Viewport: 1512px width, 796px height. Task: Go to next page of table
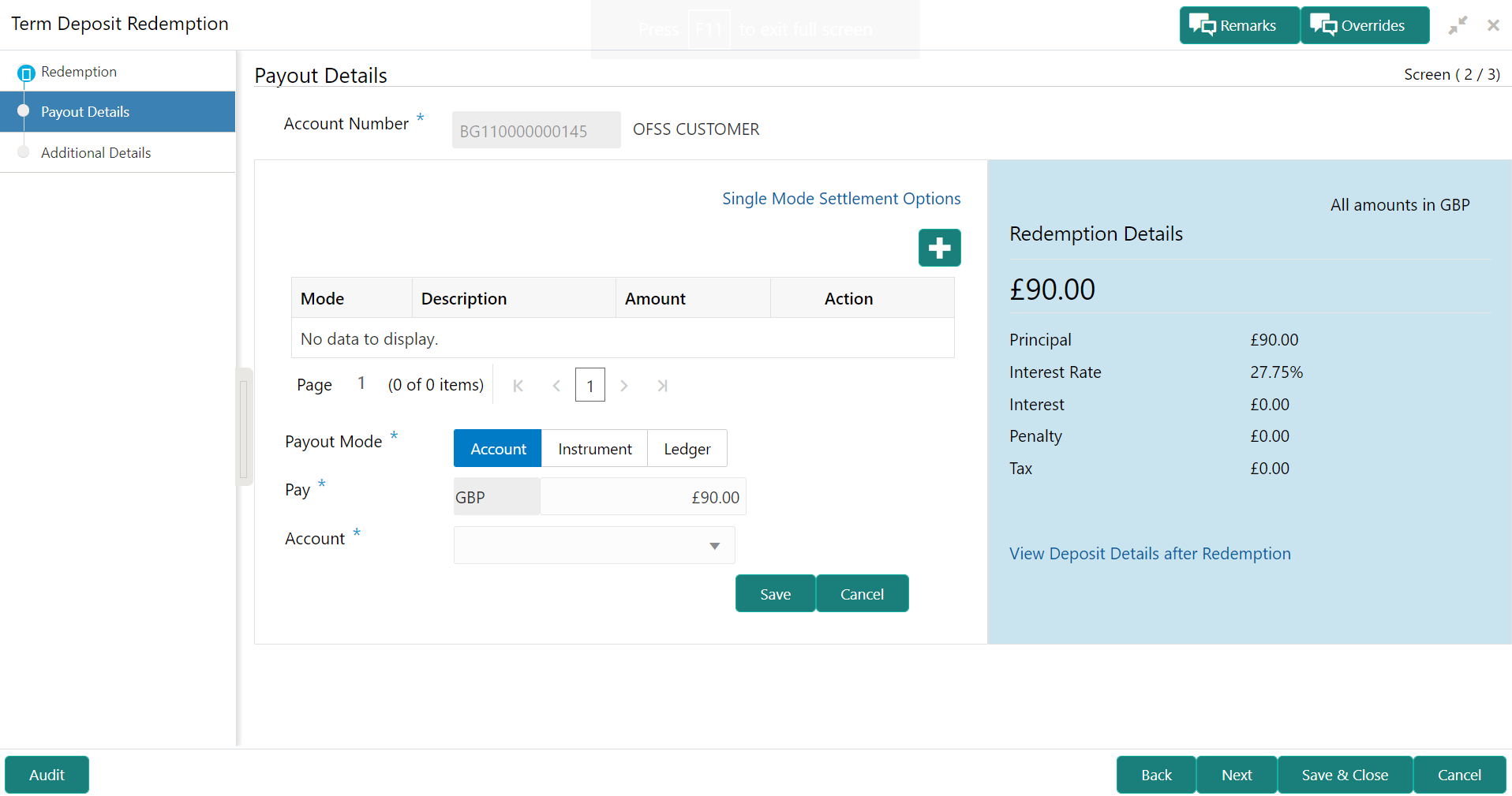coord(624,386)
